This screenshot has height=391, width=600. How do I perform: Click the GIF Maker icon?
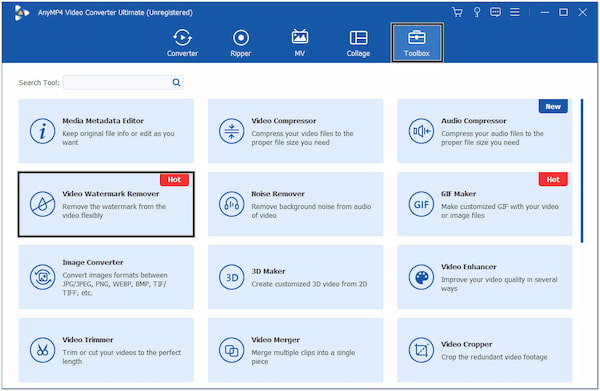(x=421, y=204)
